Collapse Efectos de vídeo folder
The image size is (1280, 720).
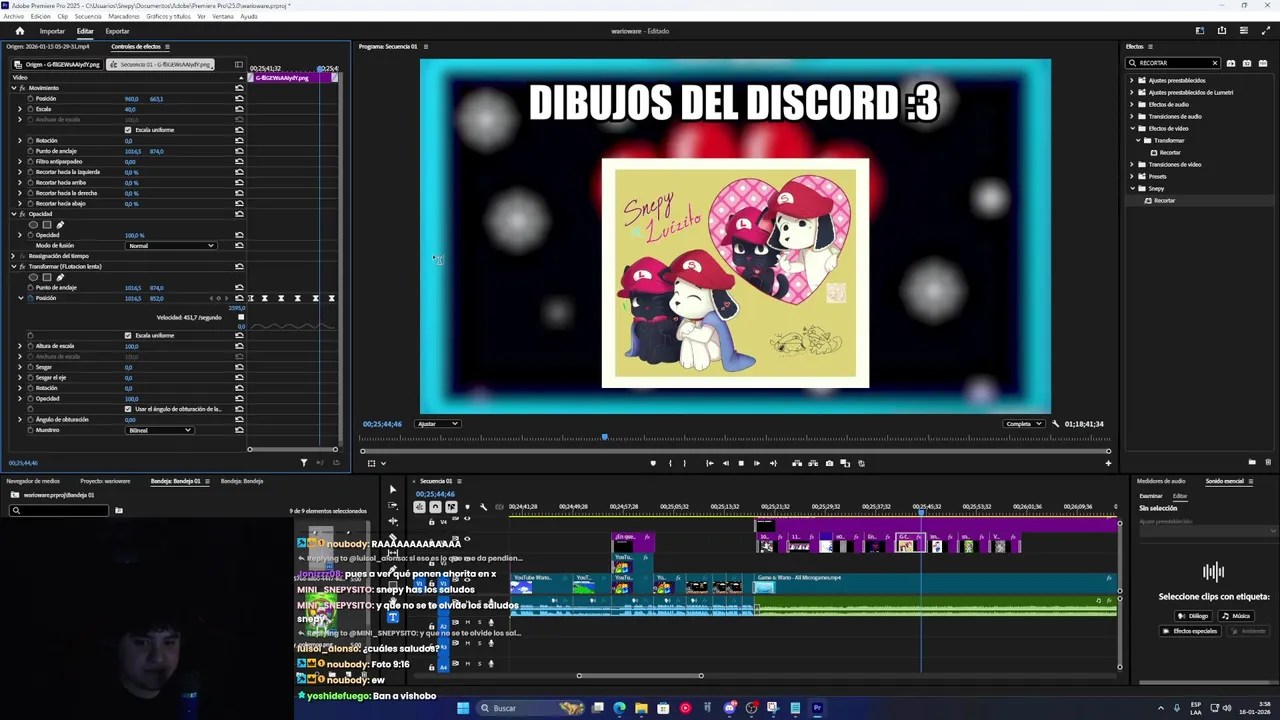coord(1132,128)
